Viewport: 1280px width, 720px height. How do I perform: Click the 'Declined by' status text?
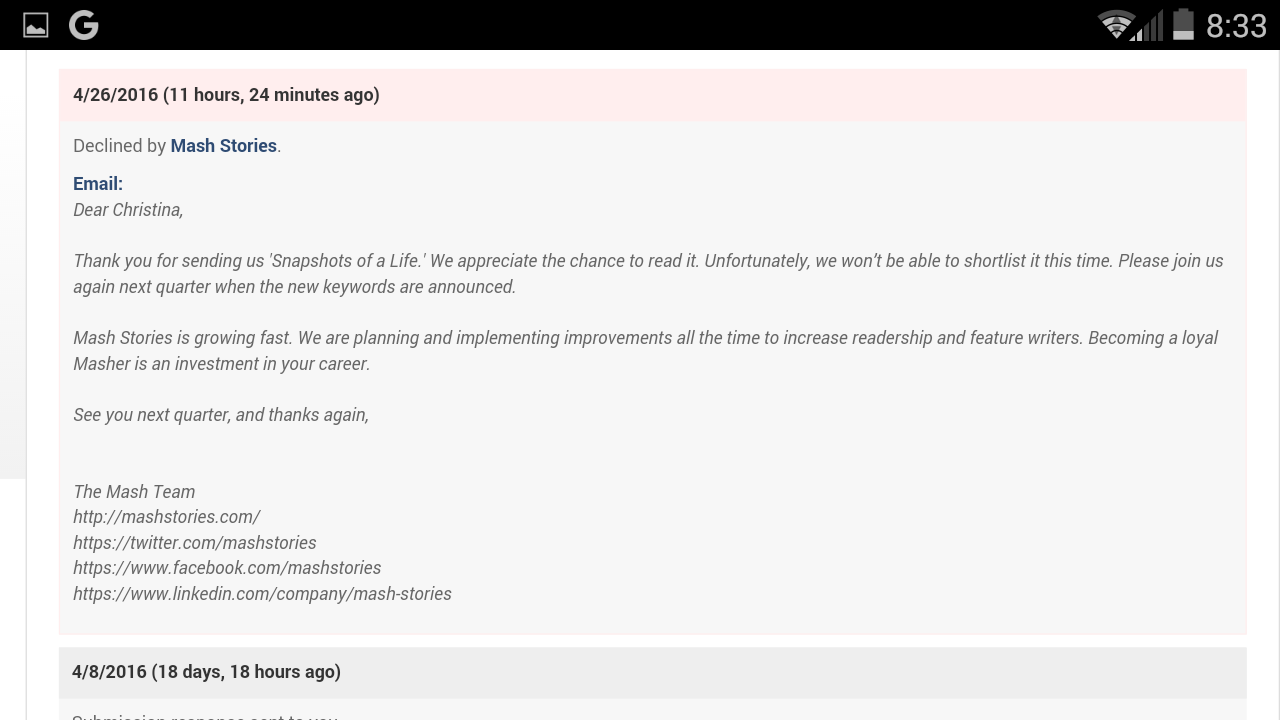(x=119, y=146)
